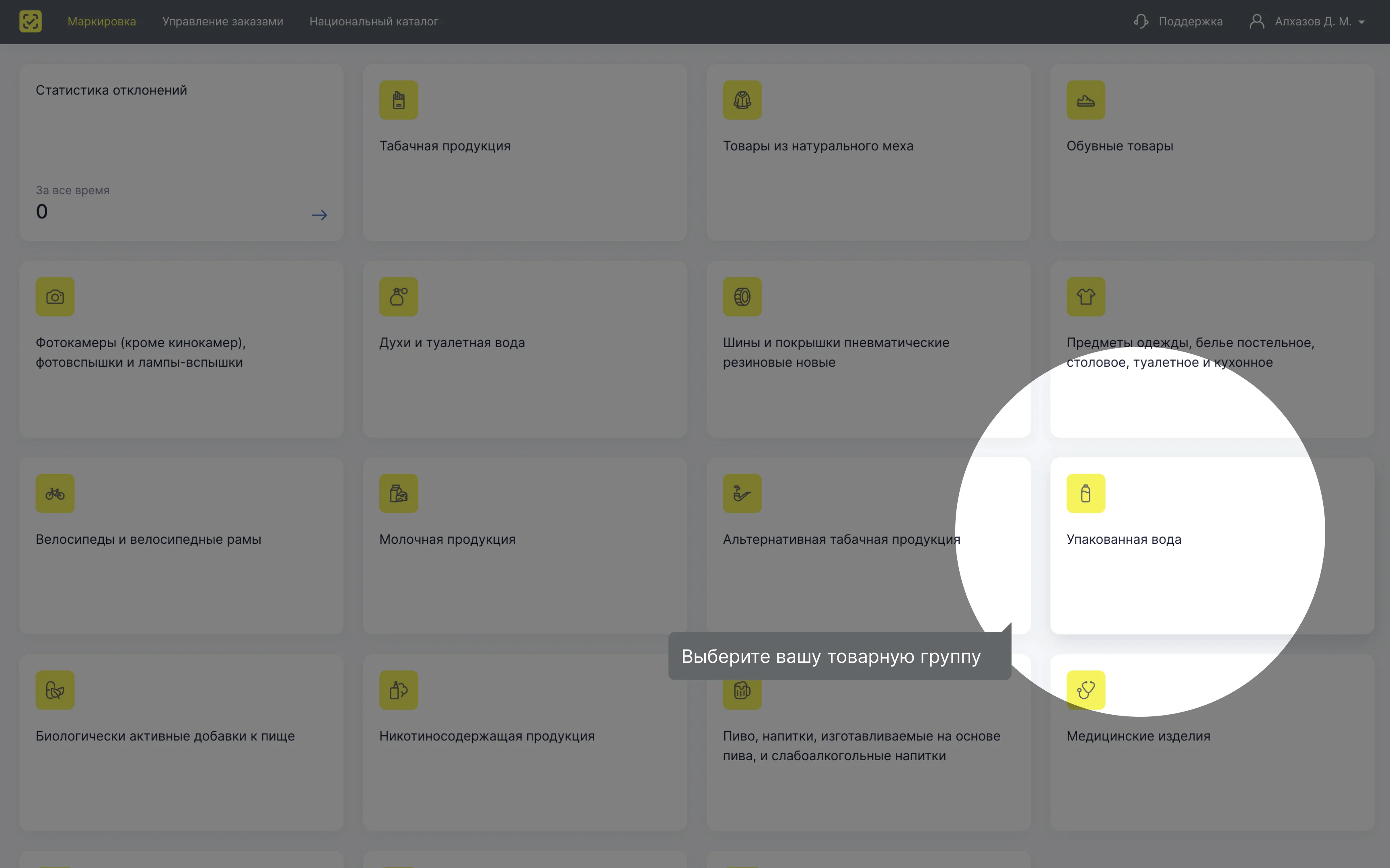Open Никотиносодержащая продукция label

tap(487, 736)
